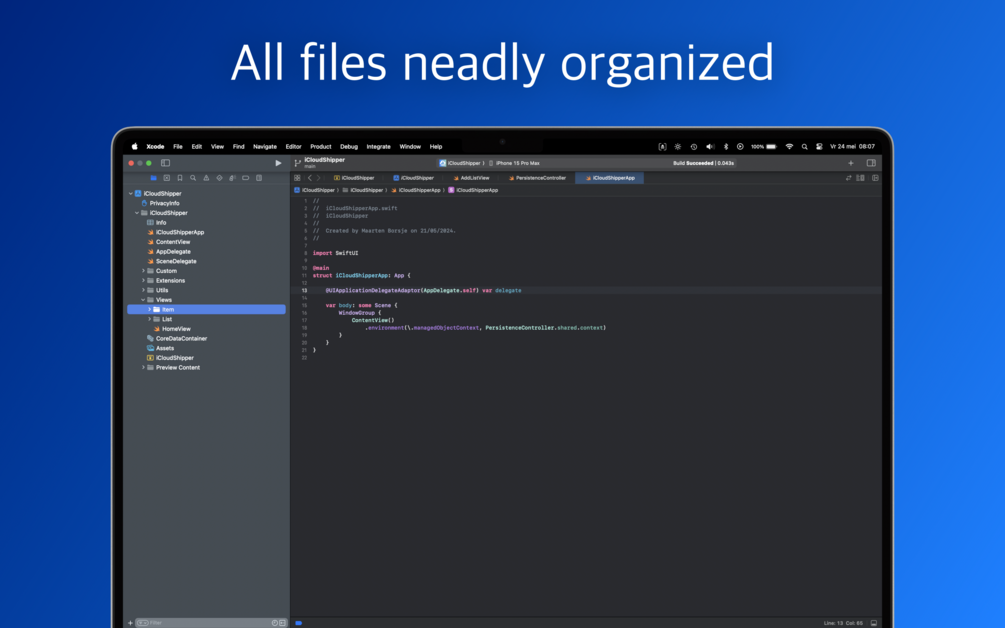
Task: Collapse the Views folder
Action: click(144, 300)
